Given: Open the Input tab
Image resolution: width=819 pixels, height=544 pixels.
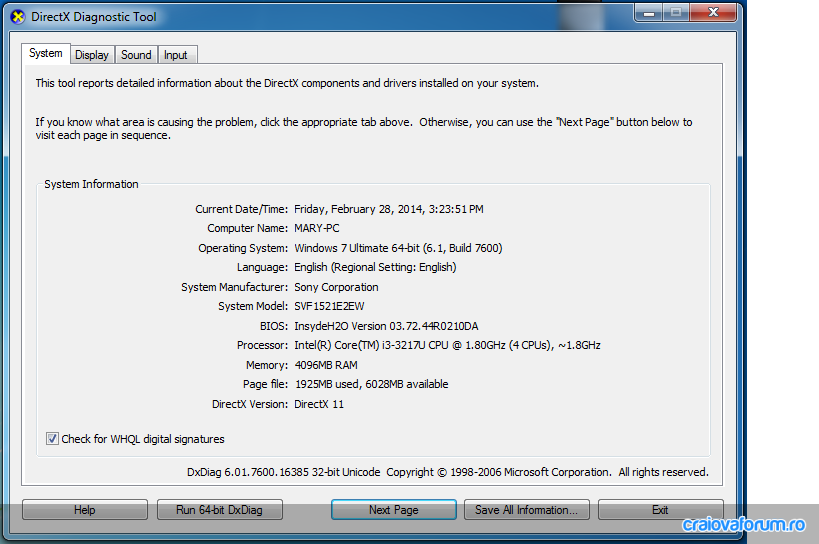Looking at the screenshot, I should pyautogui.click(x=176, y=55).
